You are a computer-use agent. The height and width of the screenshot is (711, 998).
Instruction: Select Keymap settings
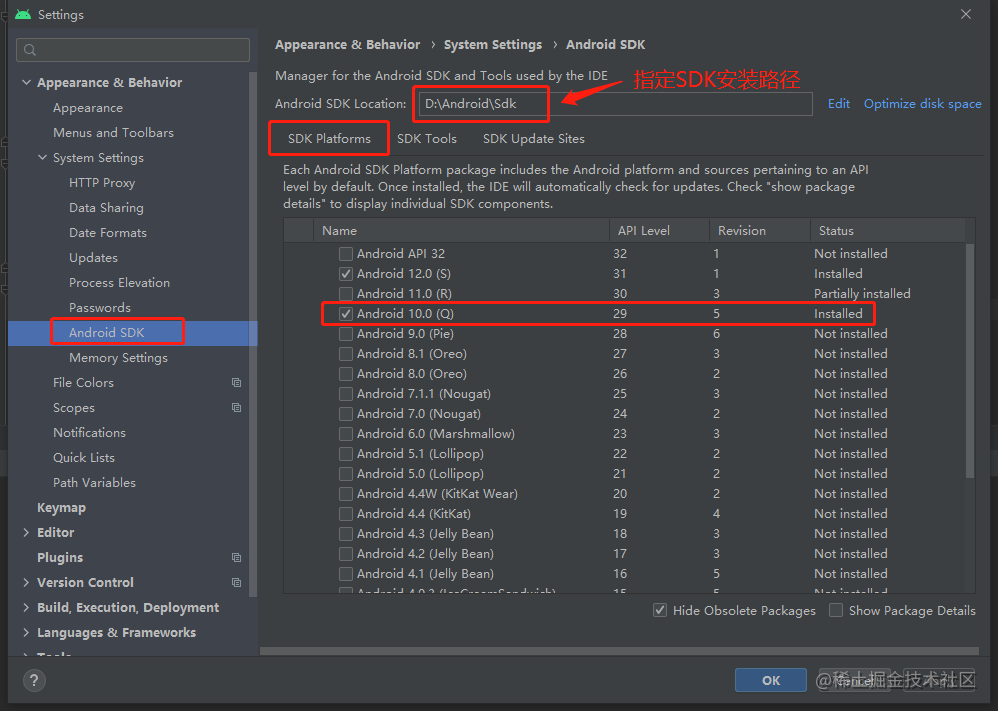(x=61, y=508)
